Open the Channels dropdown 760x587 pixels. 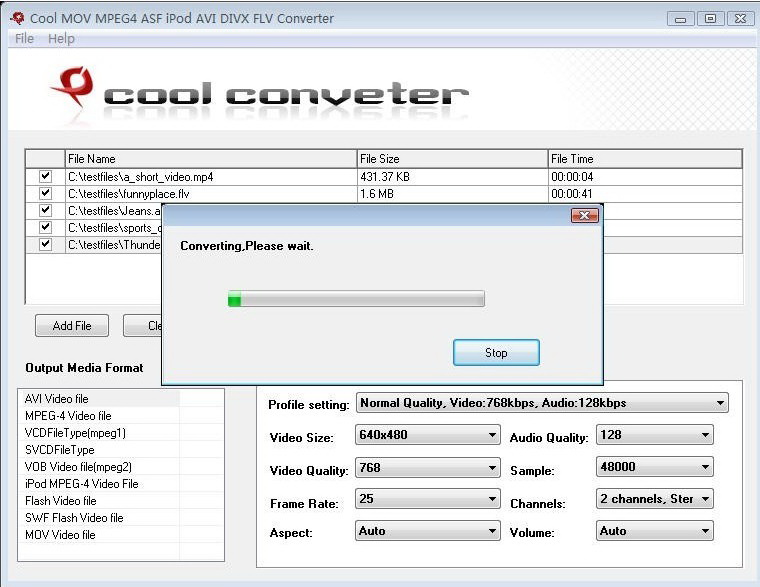(x=655, y=499)
